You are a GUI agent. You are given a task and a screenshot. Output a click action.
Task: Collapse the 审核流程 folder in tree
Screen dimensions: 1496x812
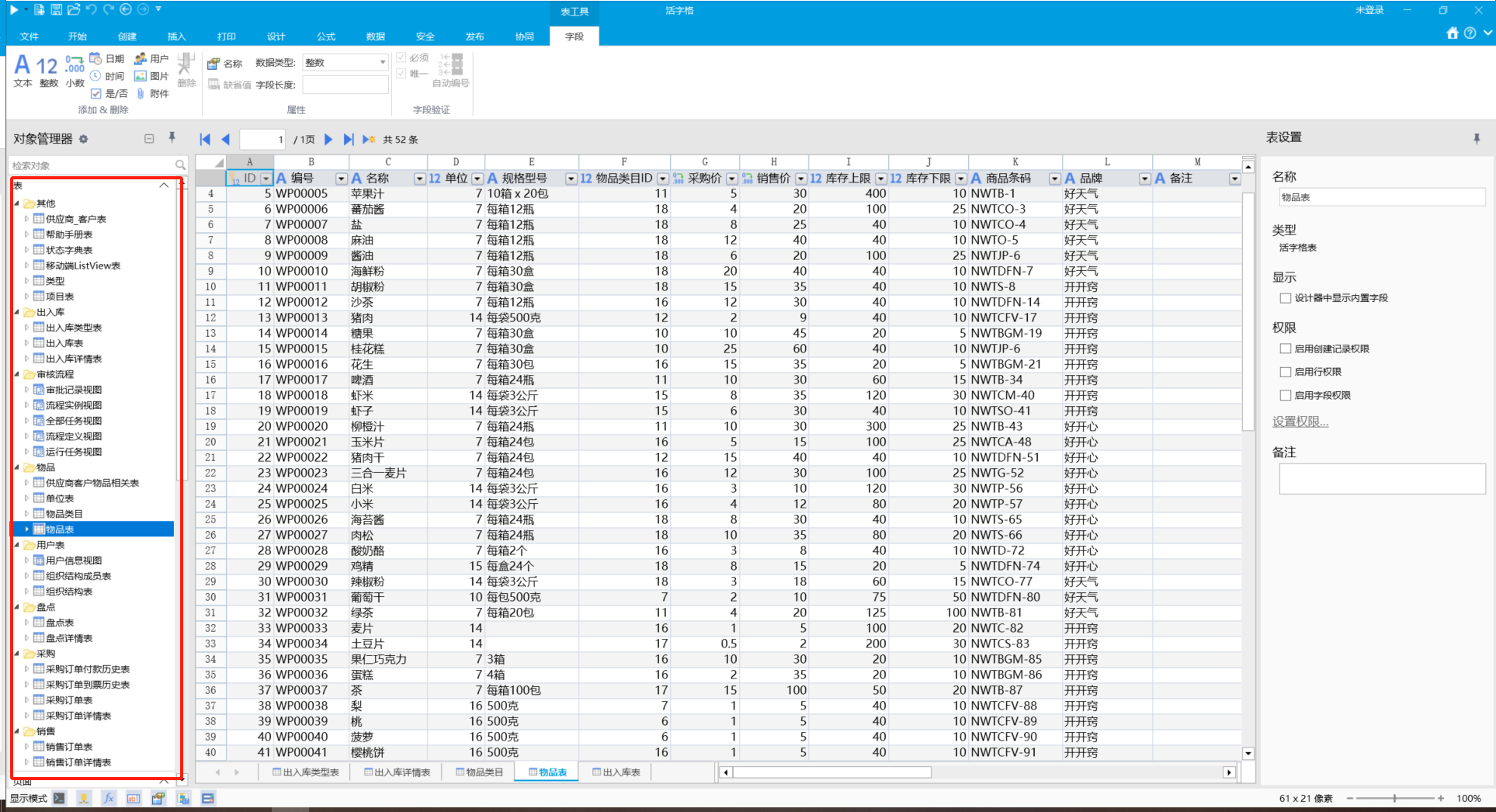click(17, 374)
